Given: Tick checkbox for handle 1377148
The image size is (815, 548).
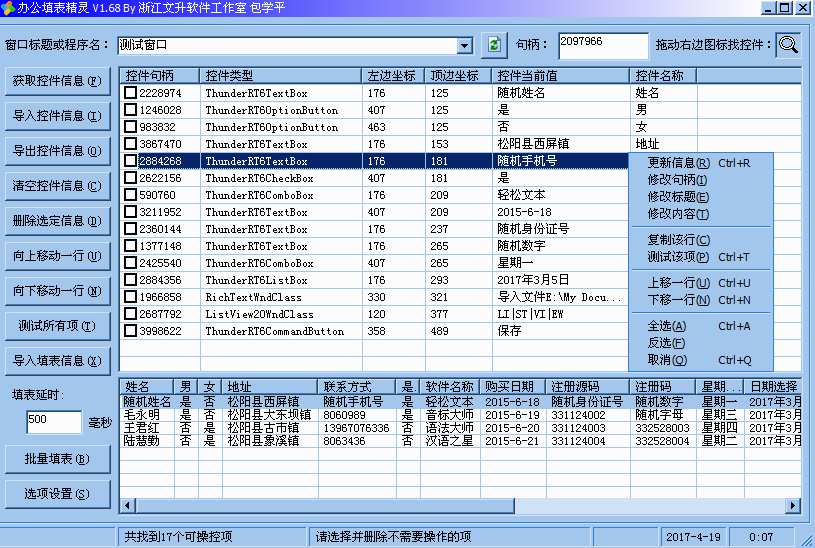Looking at the screenshot, I should click(130, 246).
